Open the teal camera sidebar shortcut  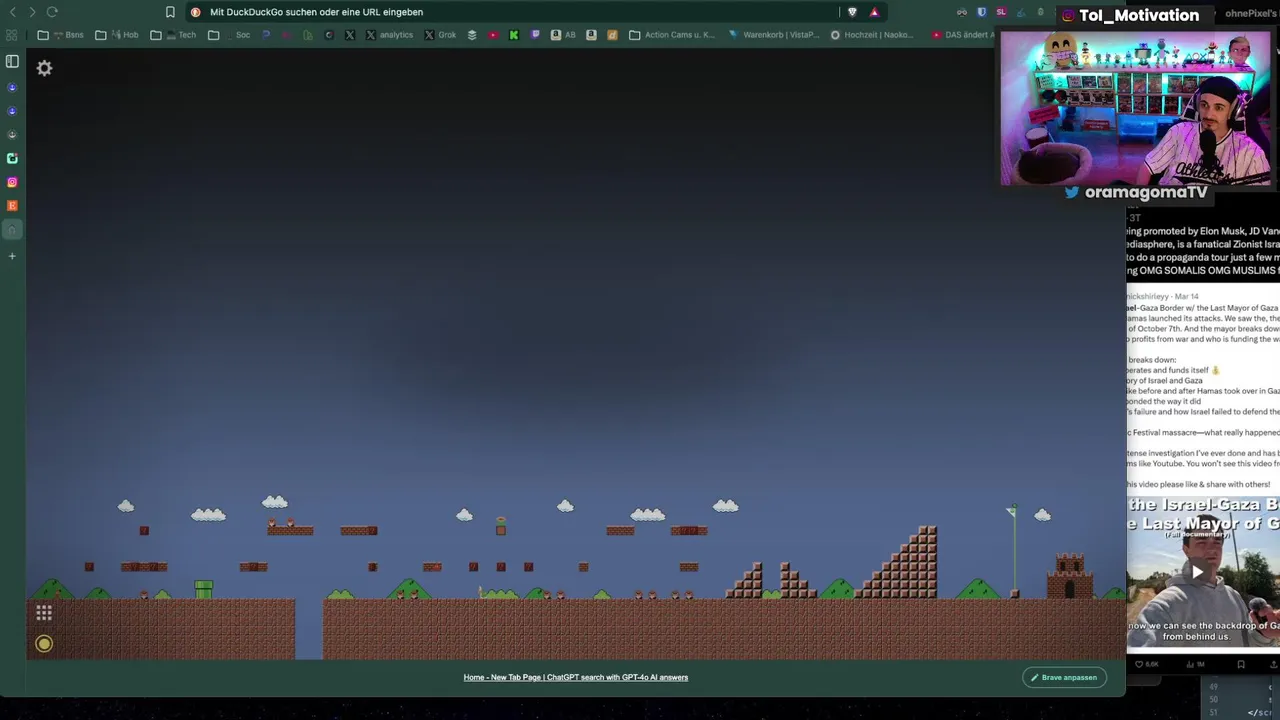coord(12,158)
